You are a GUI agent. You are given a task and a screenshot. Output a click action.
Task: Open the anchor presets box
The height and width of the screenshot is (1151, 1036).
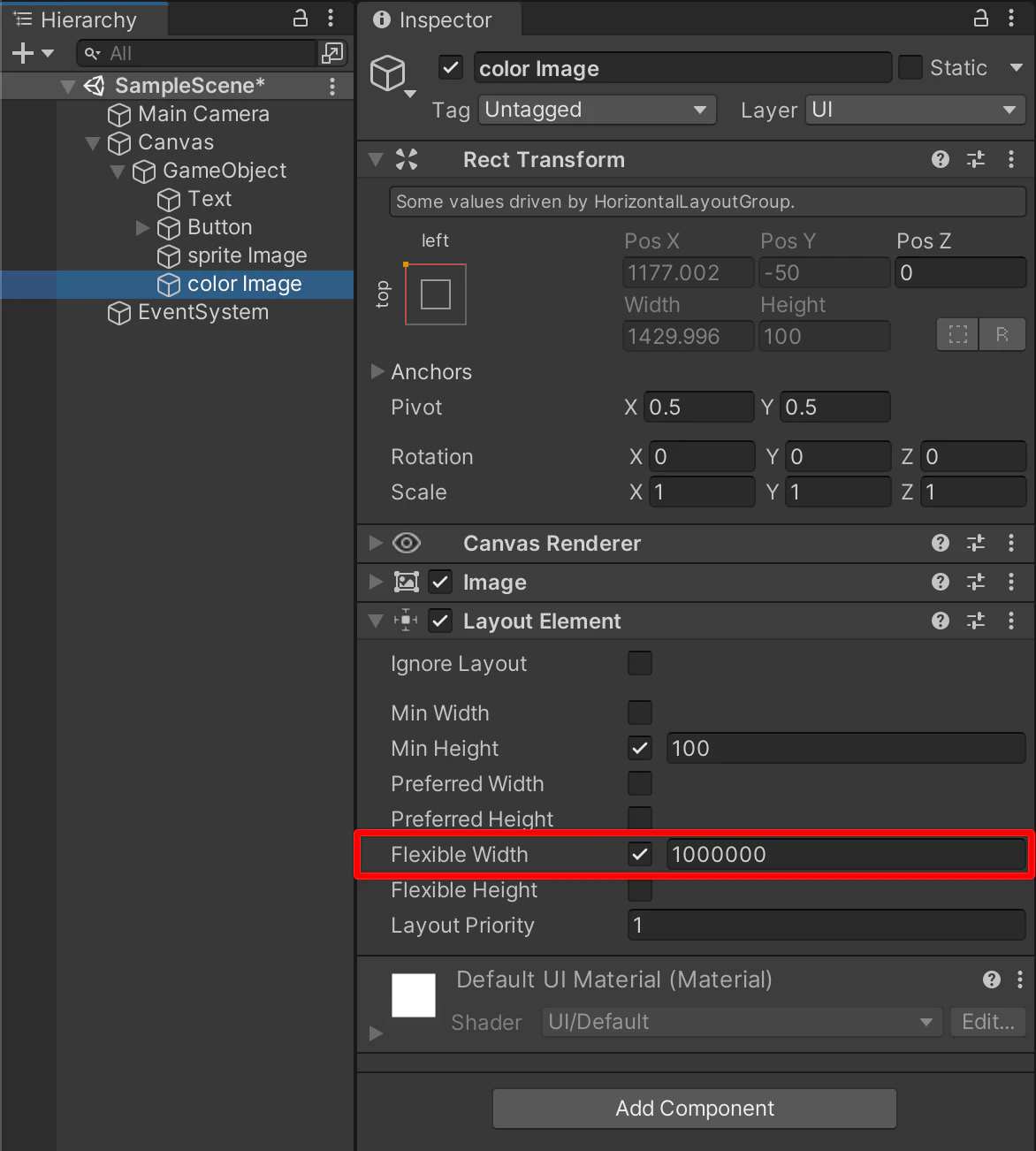click(x=436, y=294)
